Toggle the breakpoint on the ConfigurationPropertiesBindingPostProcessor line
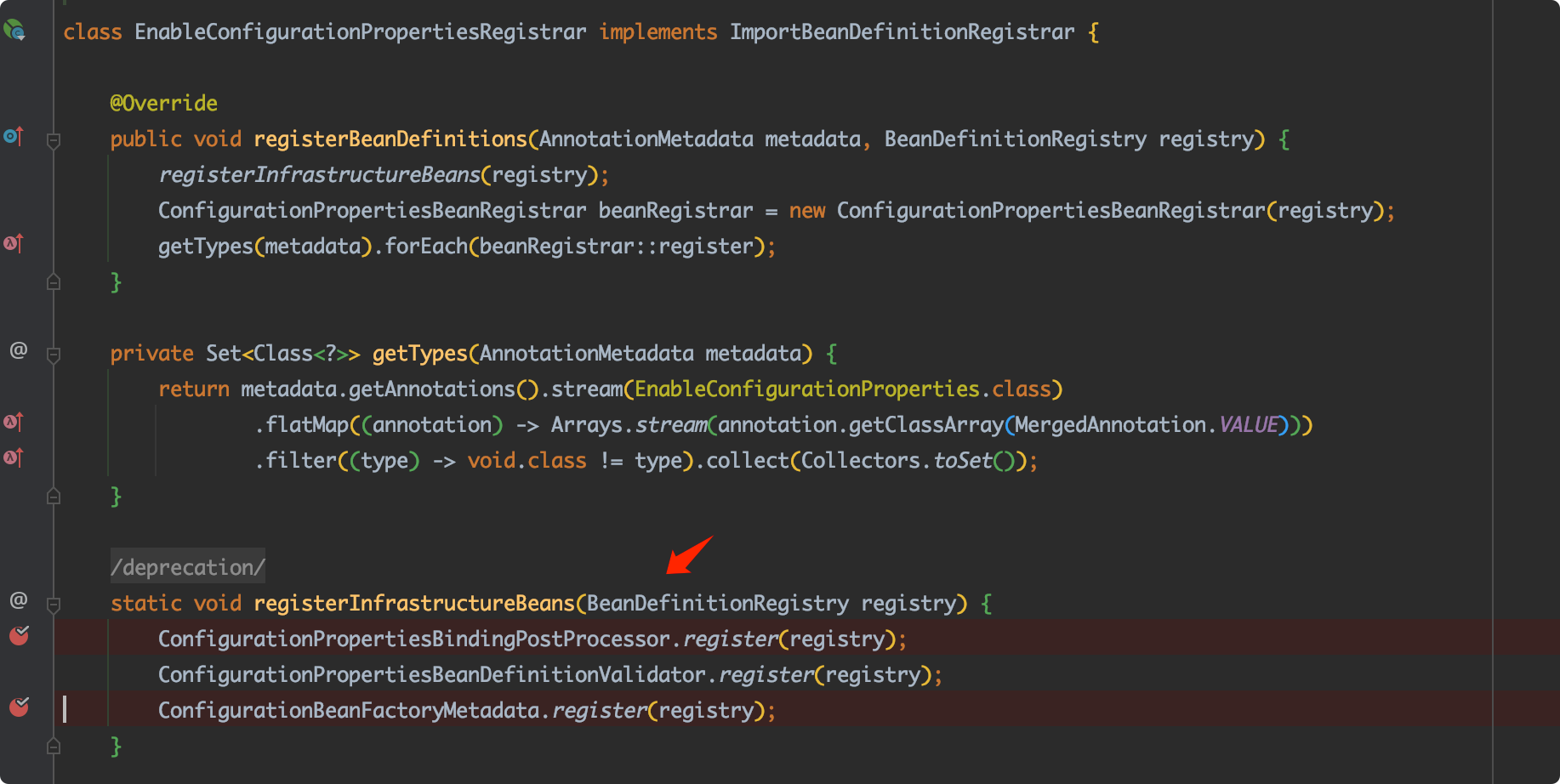1560x784 pixels. [x=19, y=635]
